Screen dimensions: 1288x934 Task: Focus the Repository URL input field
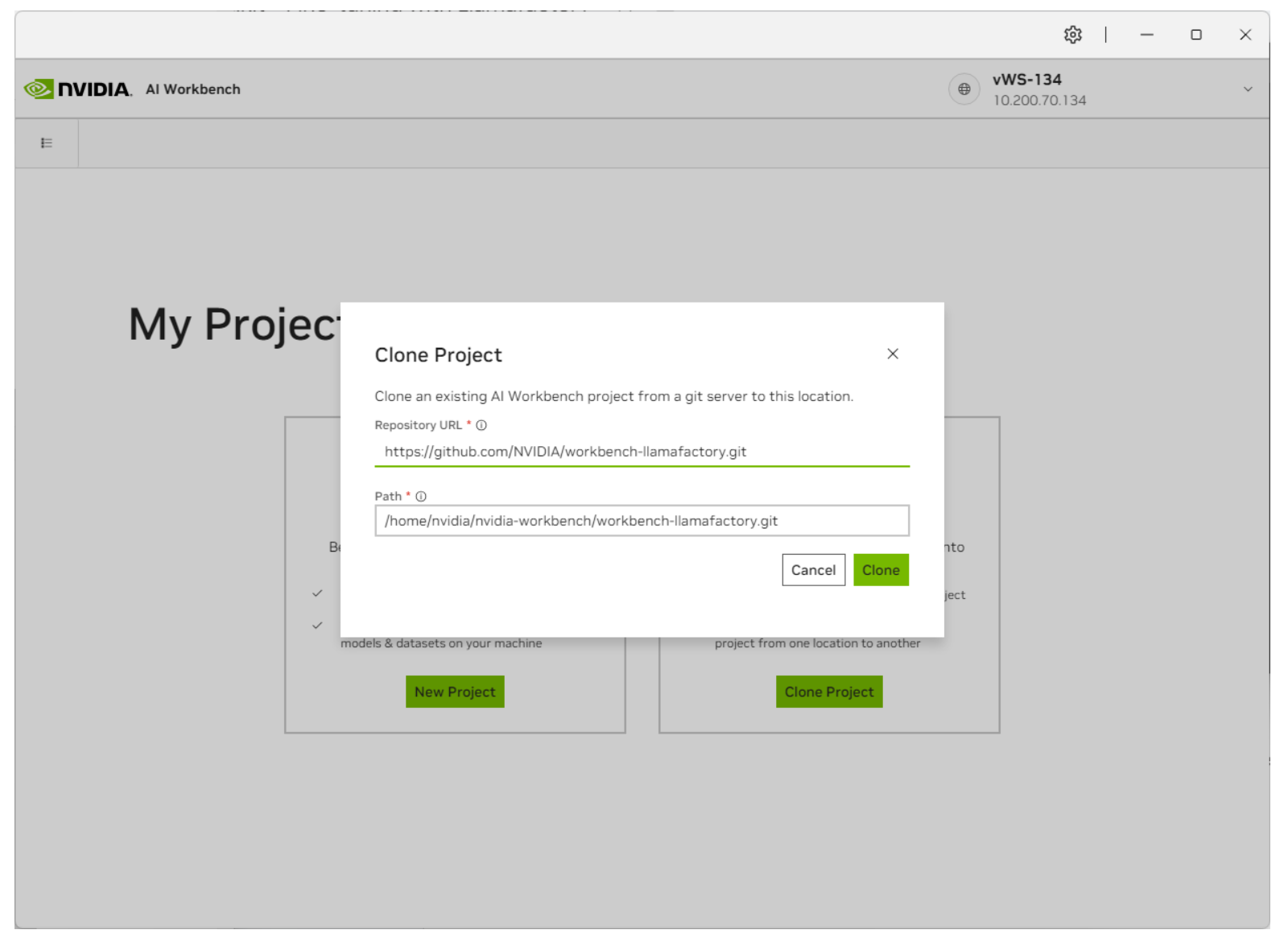[x=642, y=452]
